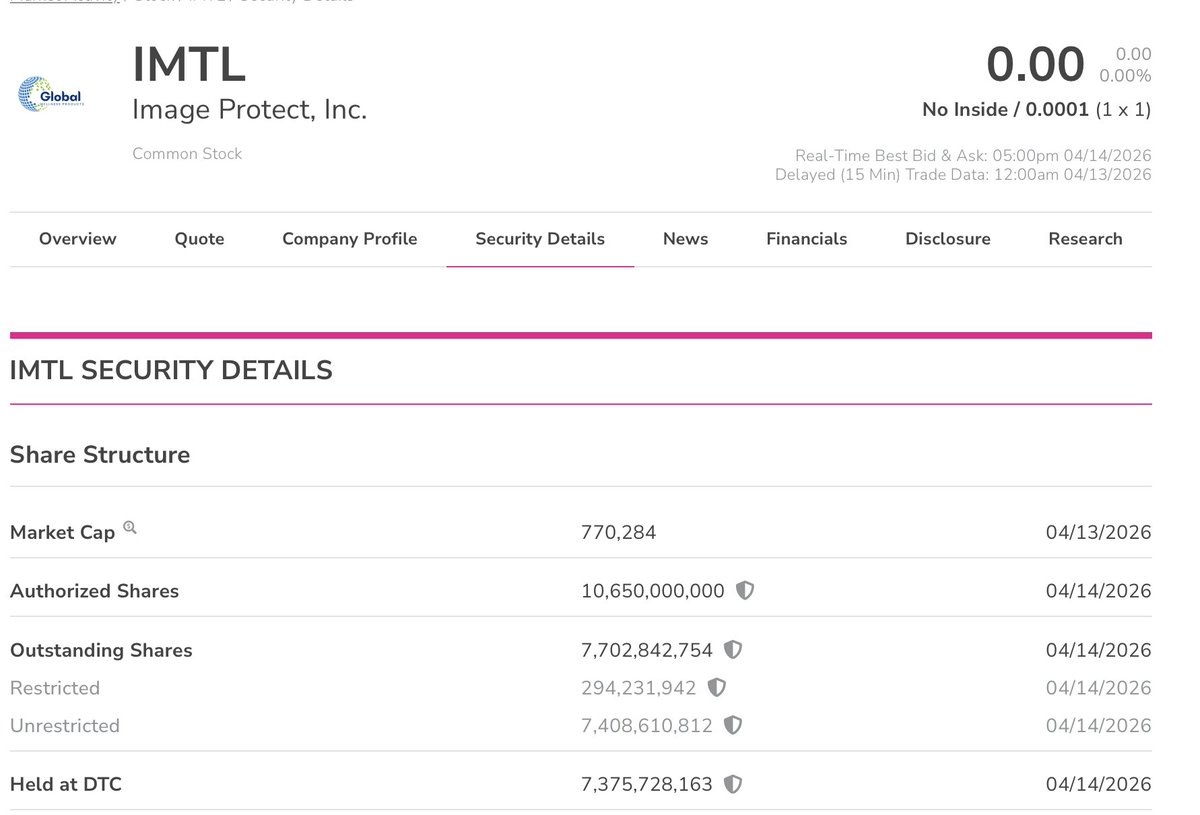The height and width of the screenshot is (815, 1200).
Task: Click the Authorized Shares label
Action: pos(95,591)
